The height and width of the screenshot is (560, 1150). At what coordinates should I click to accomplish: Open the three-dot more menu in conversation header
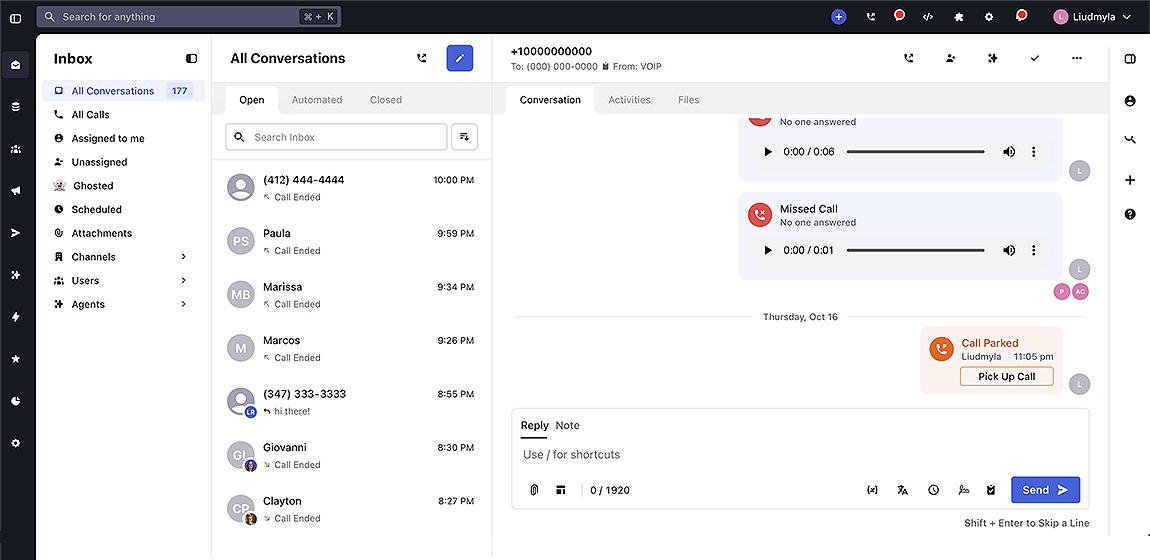[1077, 58]
